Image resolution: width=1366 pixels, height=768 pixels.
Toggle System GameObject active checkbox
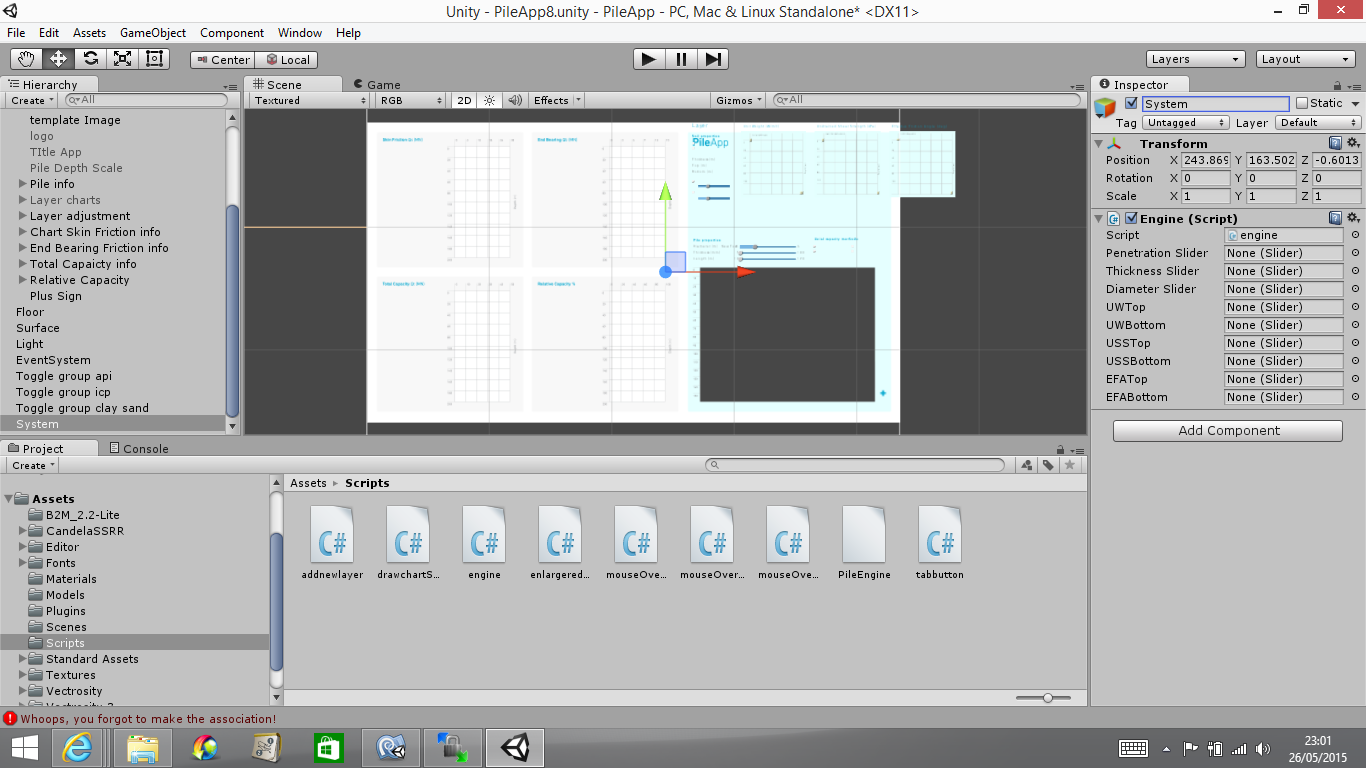pos(1131,103)
